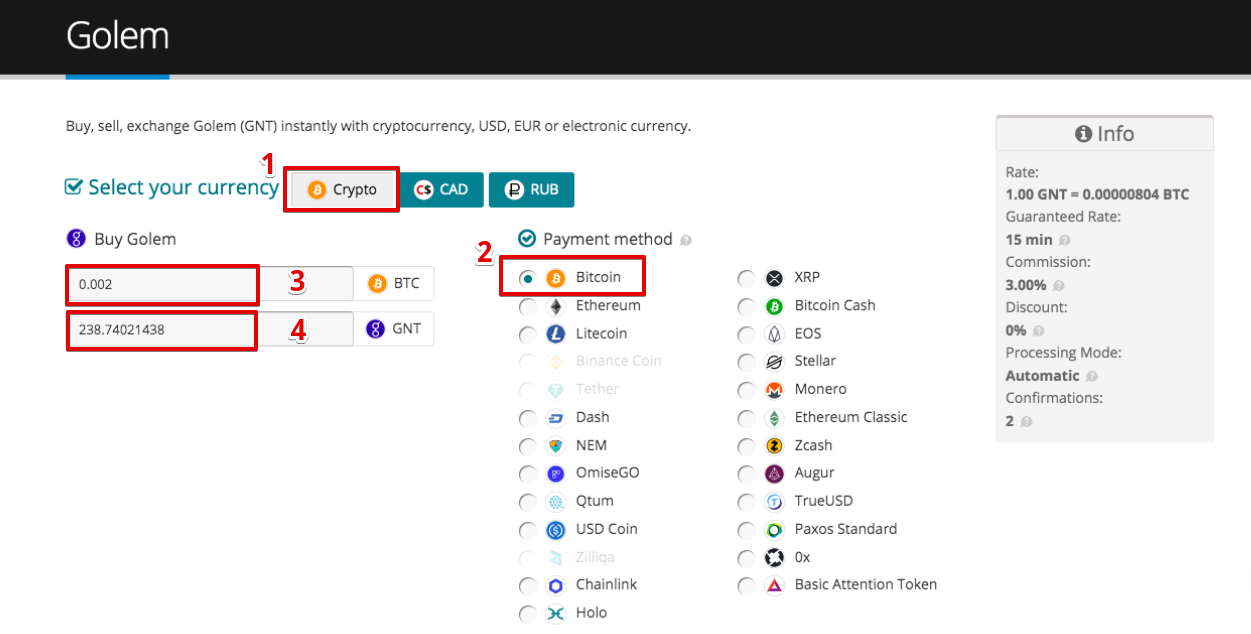This screenshot has width=1251, height=634.
Task: Click the Holo logo icon
Action: 556,614
